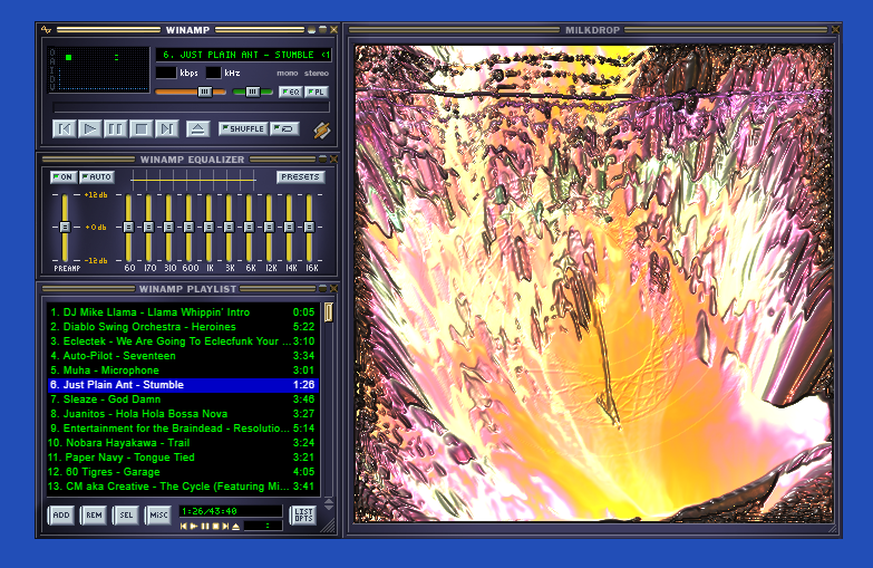Open the playlist ADD menu
Viewport: 873px width, 568px height.
coord(61,515)
